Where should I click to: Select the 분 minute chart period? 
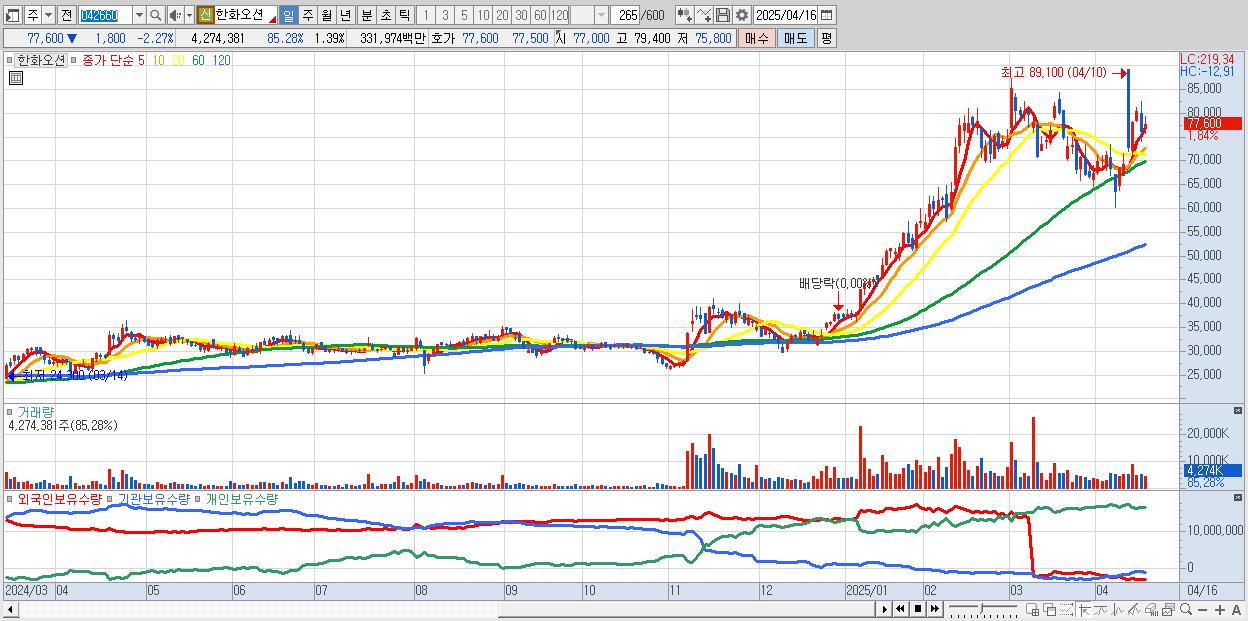click(x=366, y=15)
